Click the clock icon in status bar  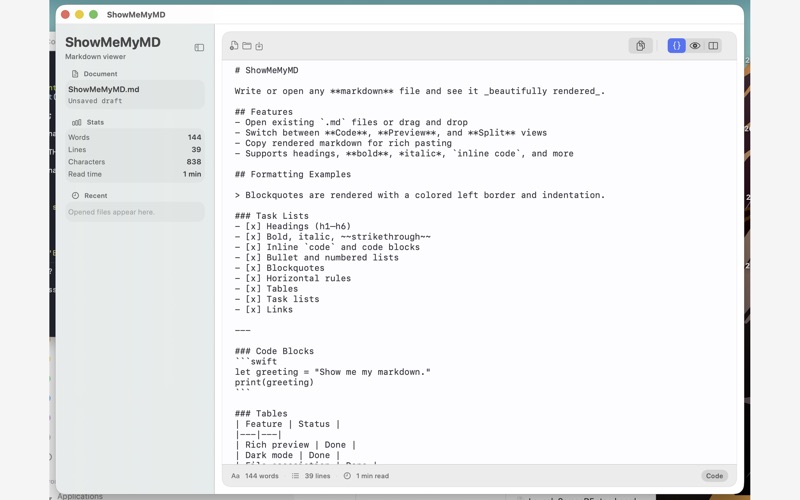pos(347,476)
